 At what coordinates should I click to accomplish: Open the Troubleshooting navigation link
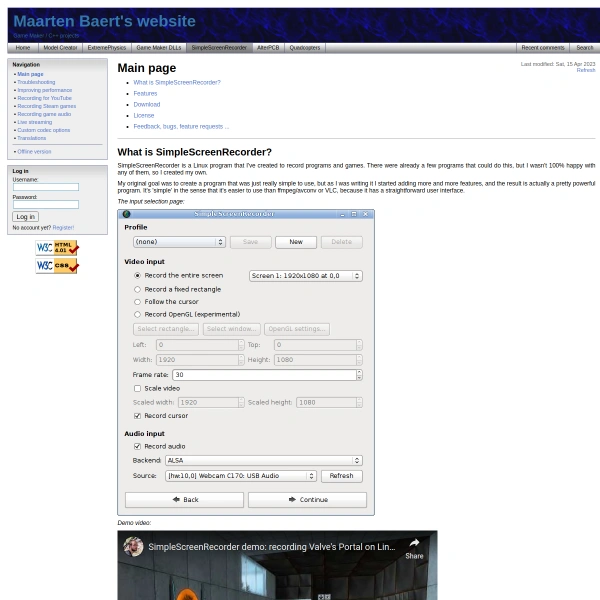[36, 82]
